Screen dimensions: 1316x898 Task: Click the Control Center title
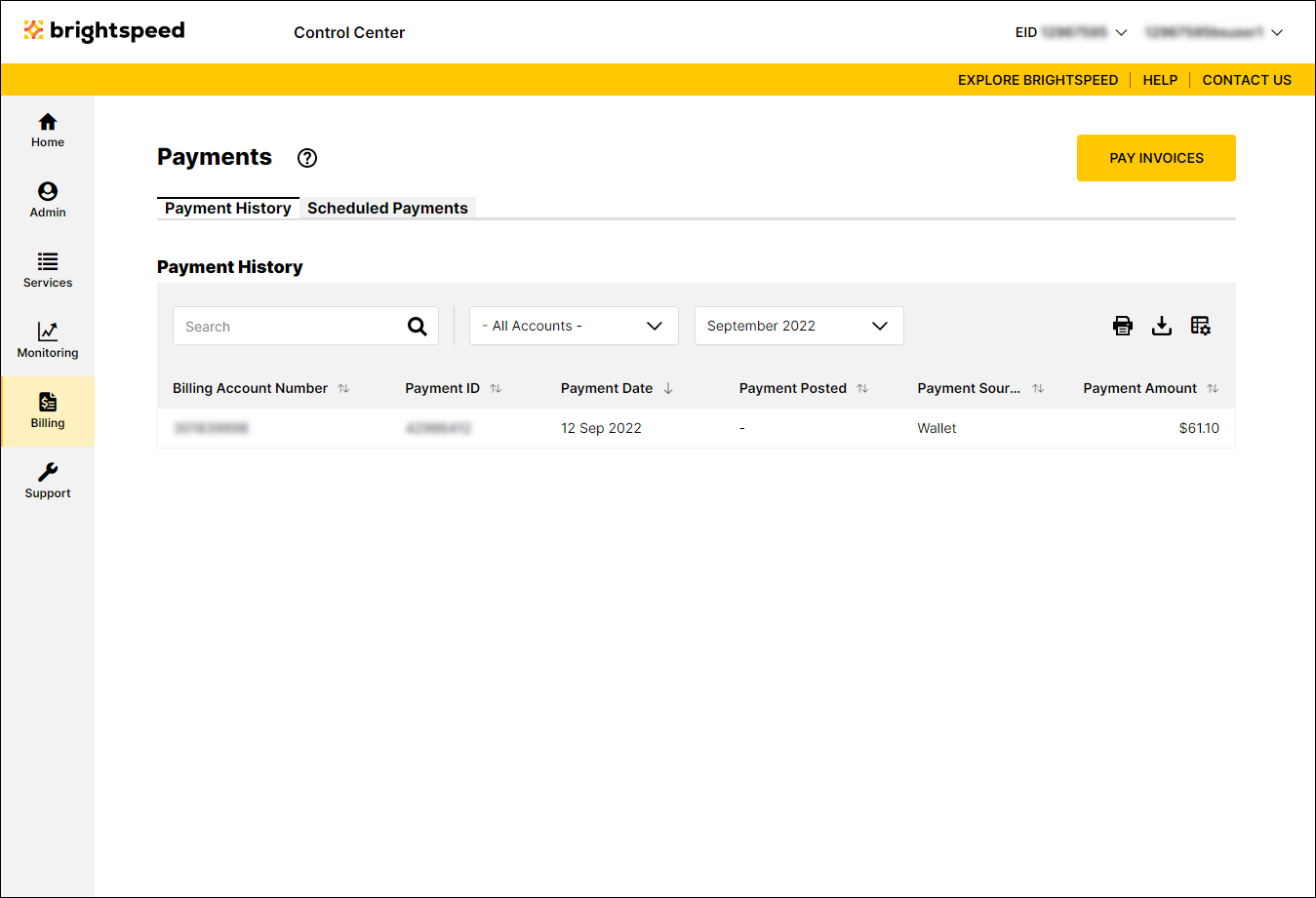[x=349, y=32]
